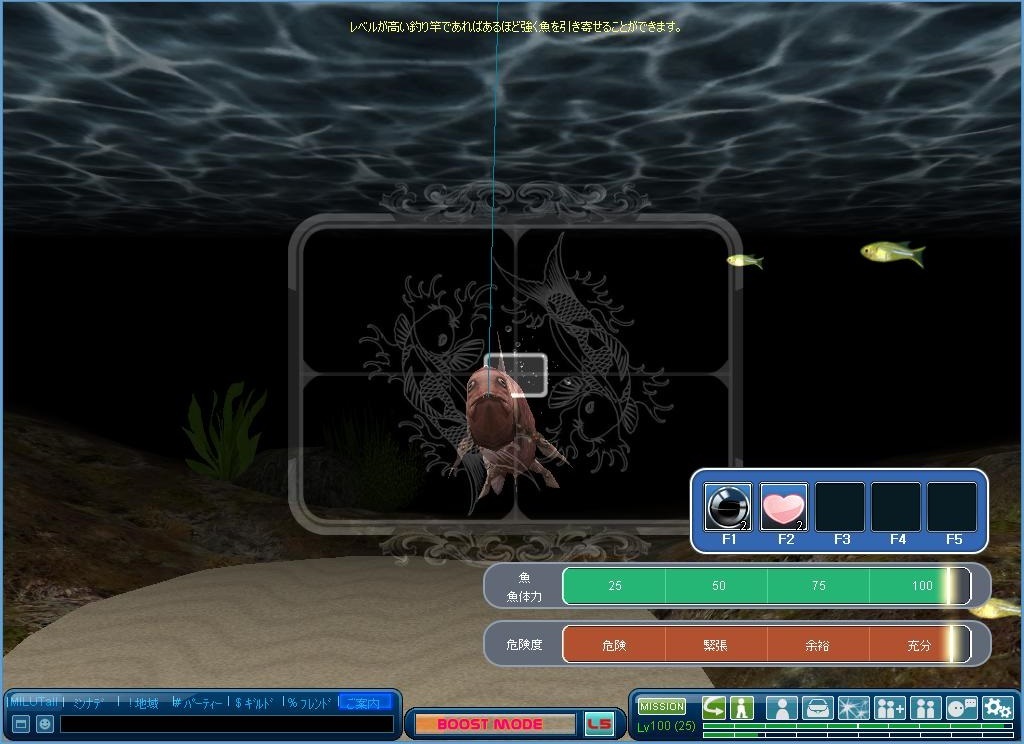The height and width of the screenshot is (744, 1024).
Task: Click the small white target box on the fish
Action: (516, 374)
